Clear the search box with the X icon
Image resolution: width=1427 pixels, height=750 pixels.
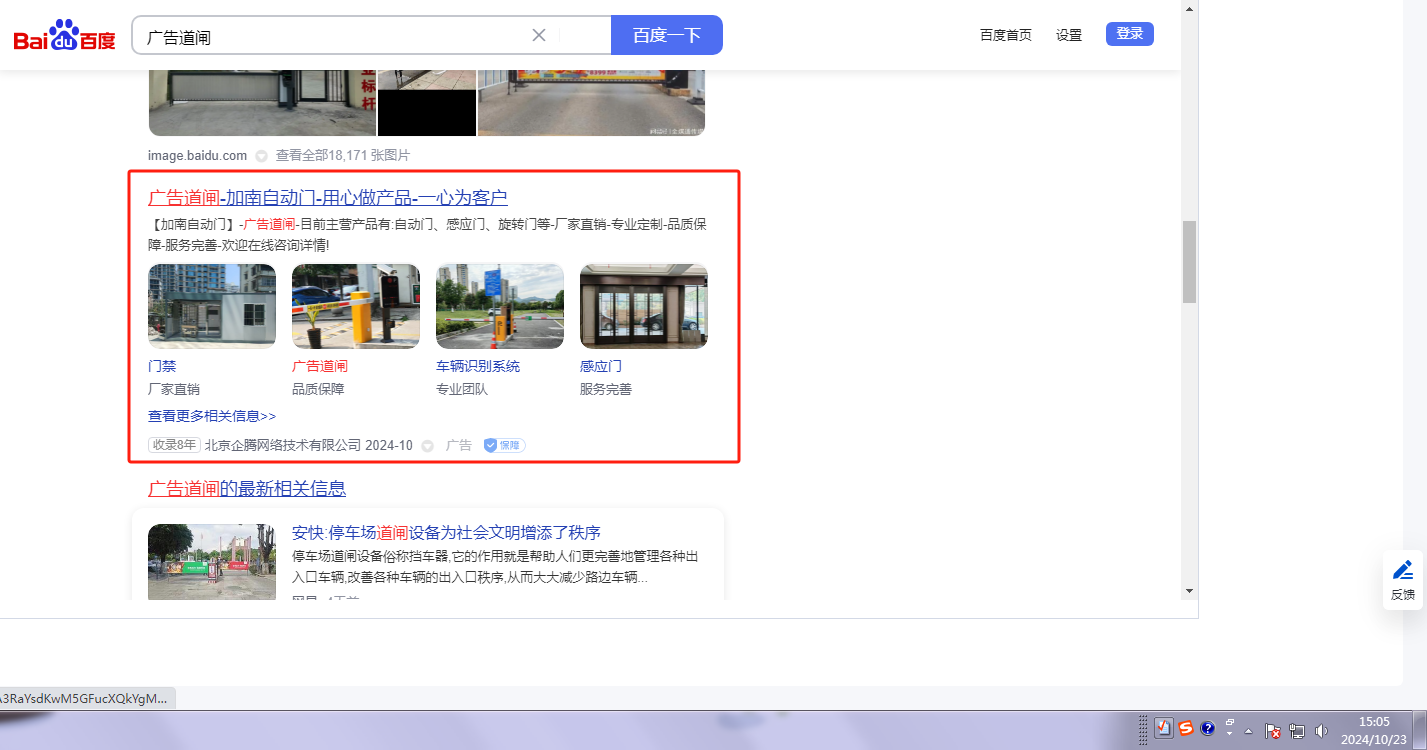tap(539, 35)
